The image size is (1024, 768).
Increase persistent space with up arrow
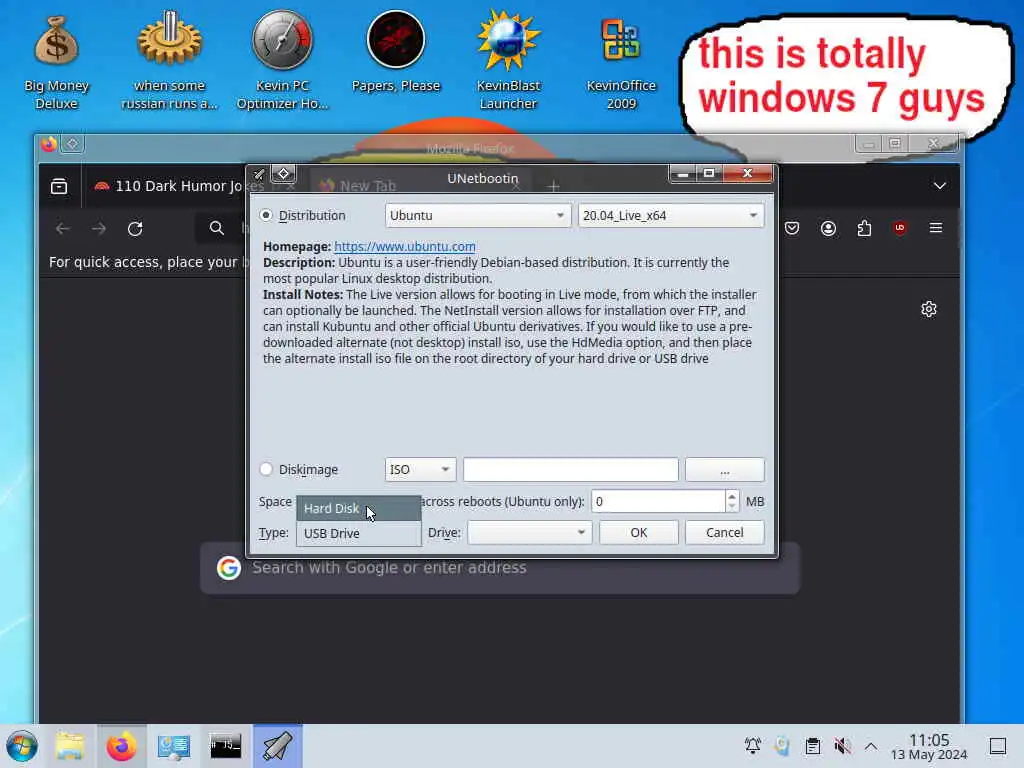point(732,496)
